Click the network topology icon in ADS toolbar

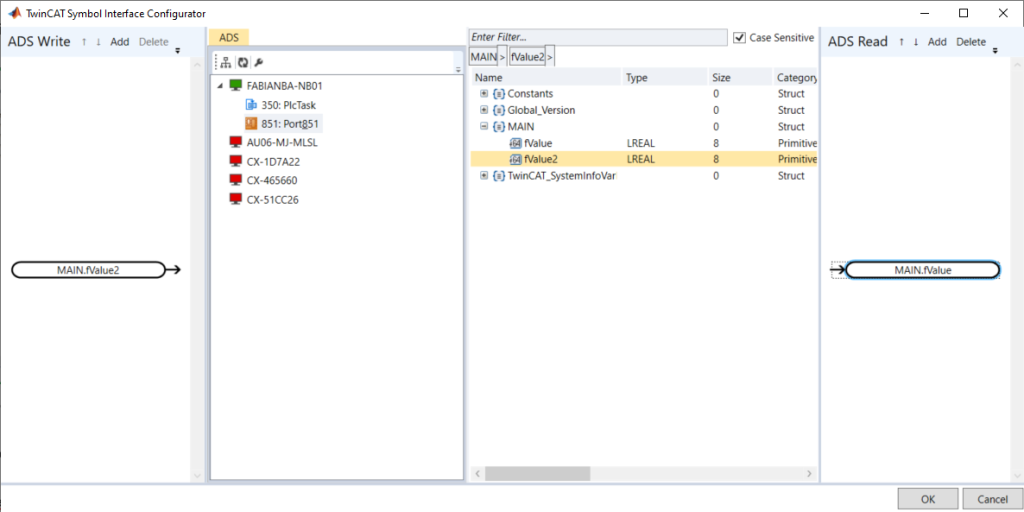226,62
